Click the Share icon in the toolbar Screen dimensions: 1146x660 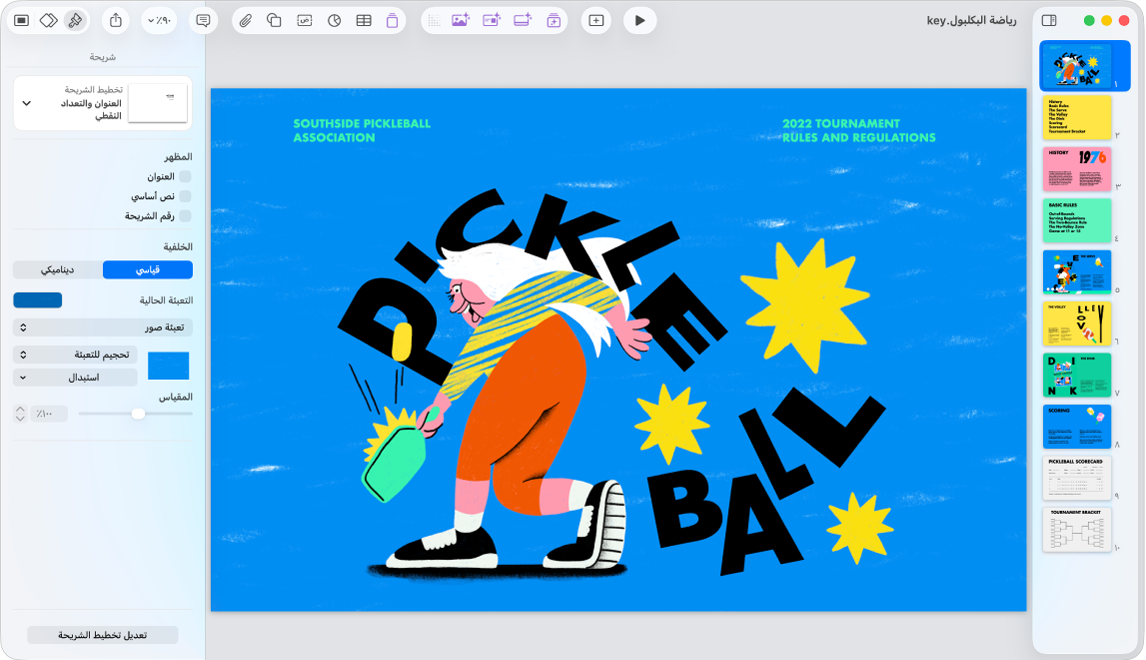click(116, 20)
